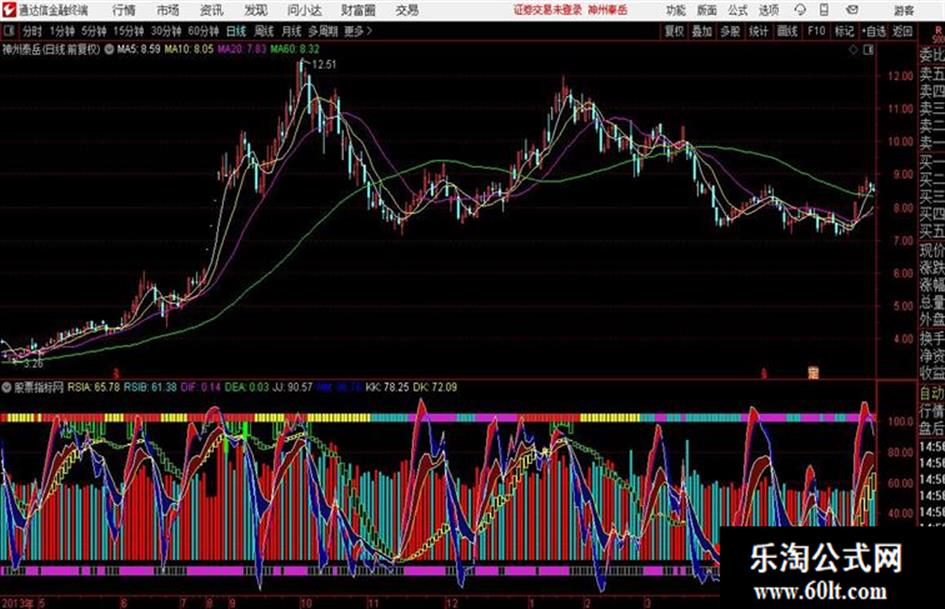
Task: Click the 标记 mark button
Action: click(x=844, y=31)
